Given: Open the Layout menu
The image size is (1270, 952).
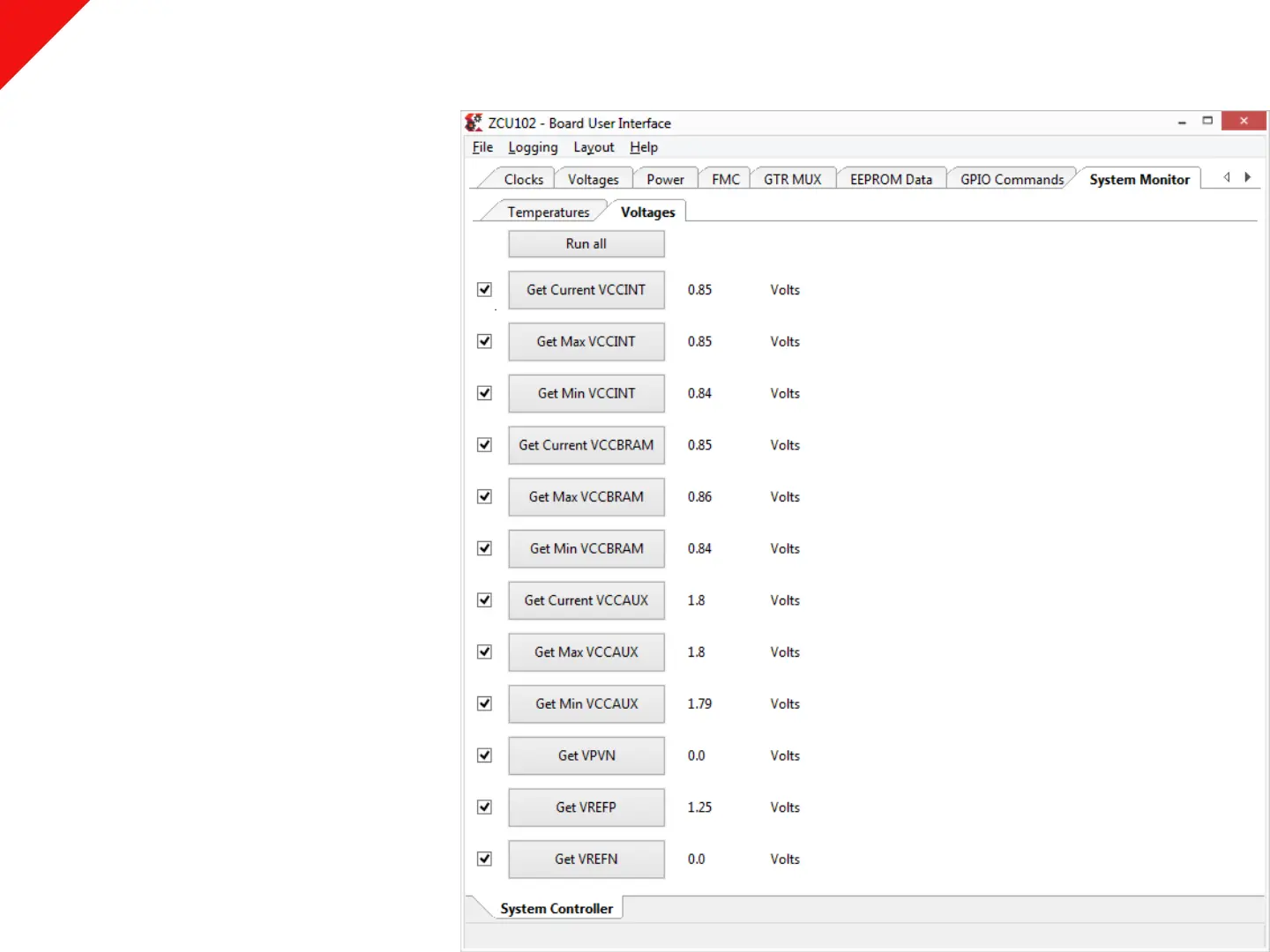Looking at the screenshot, I should click(x=594, y=147).
